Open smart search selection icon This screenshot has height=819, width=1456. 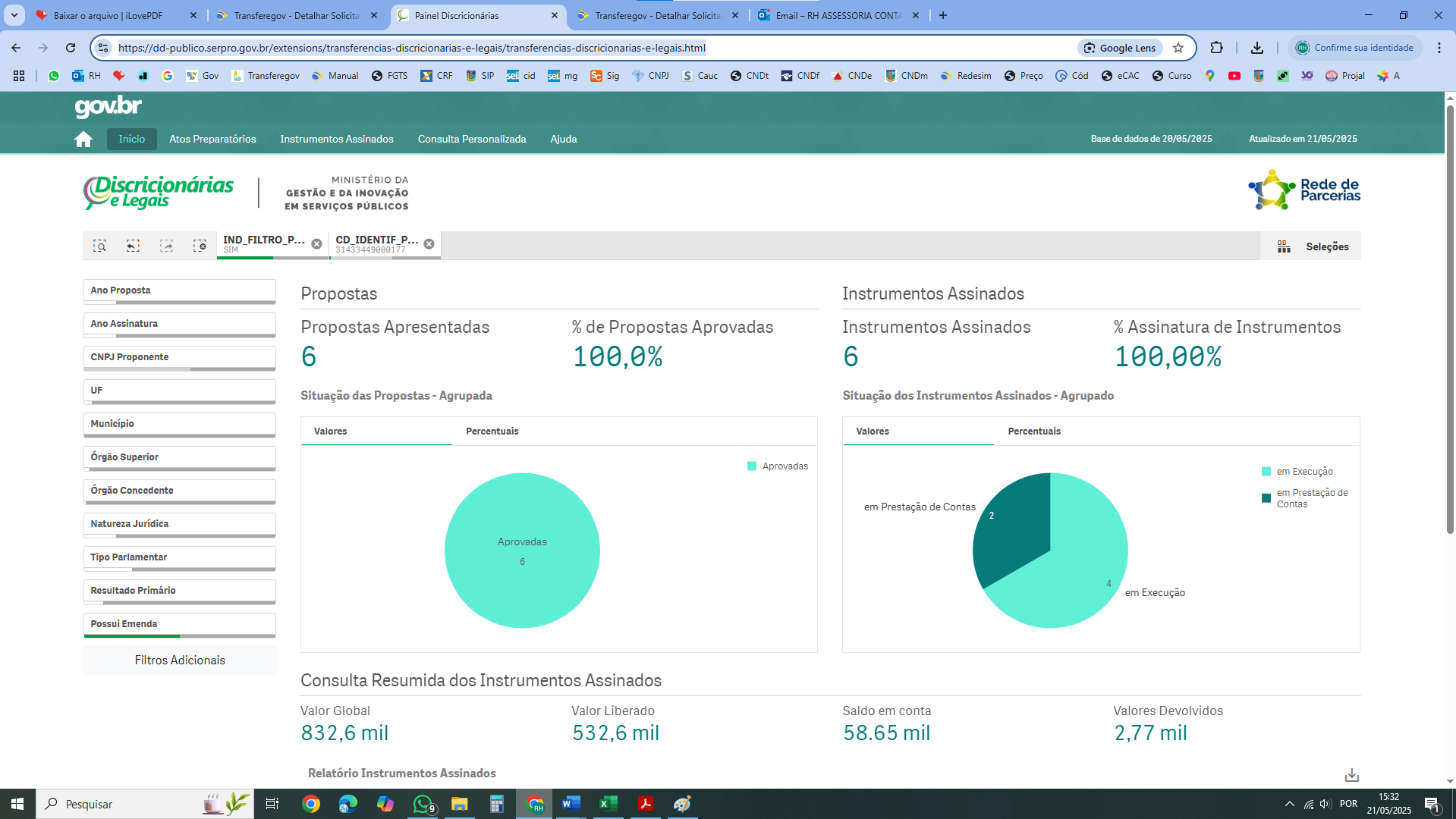99,246
